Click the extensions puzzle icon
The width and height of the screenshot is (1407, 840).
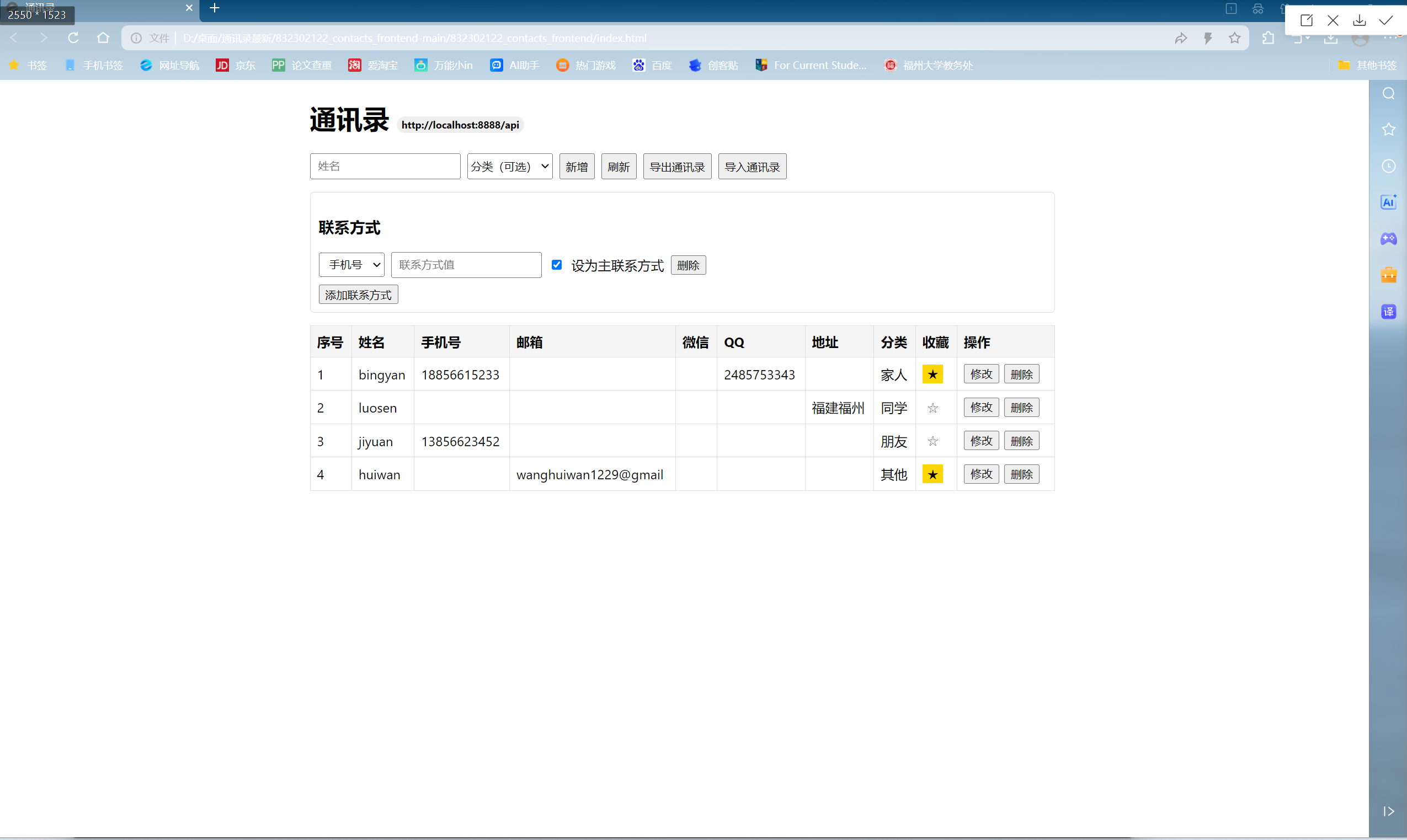point(1269,38)
